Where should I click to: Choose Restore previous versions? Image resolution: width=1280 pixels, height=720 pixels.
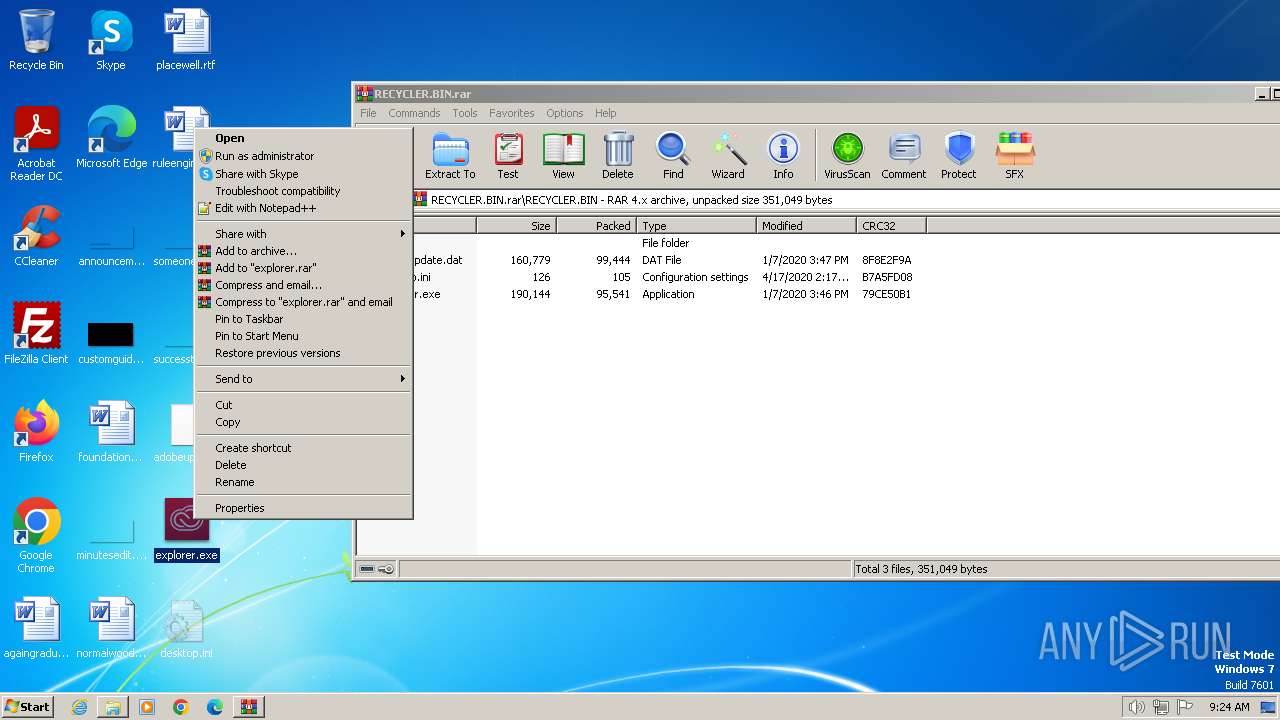[x=303, y=353]
